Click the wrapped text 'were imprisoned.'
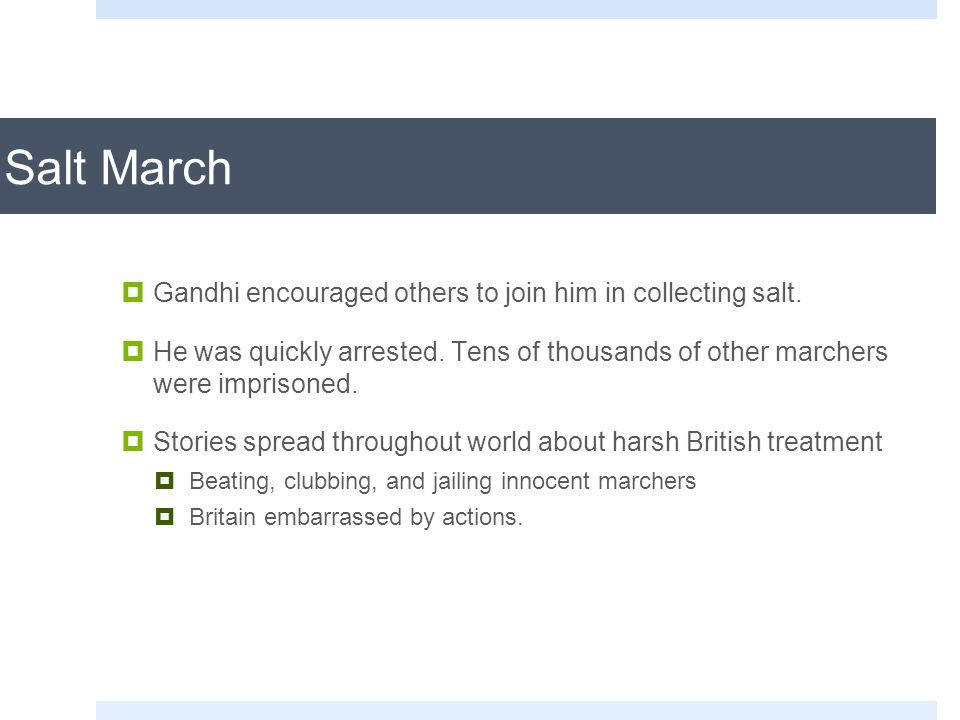 click(255, 384)
